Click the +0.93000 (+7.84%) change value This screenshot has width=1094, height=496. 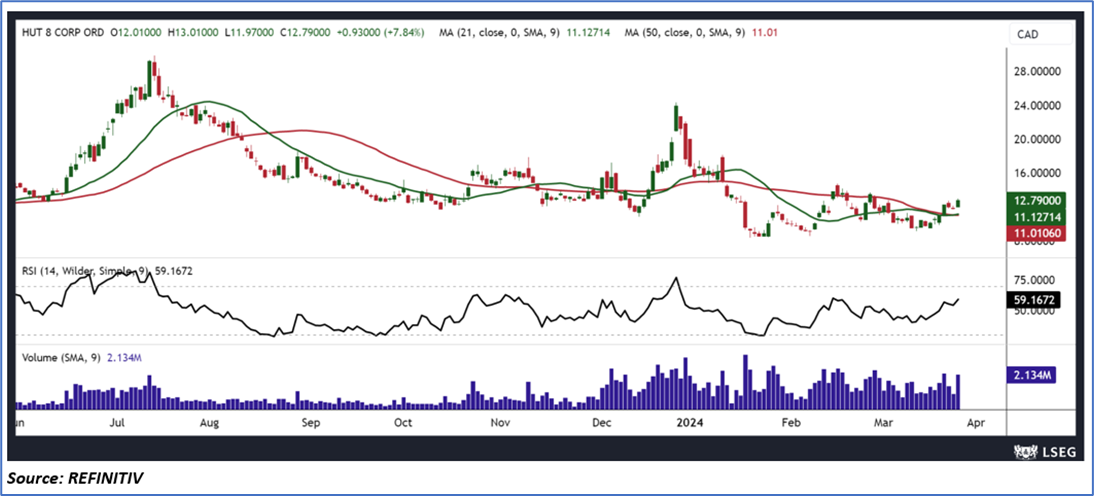pyautogui.click(x=382, y=32)
